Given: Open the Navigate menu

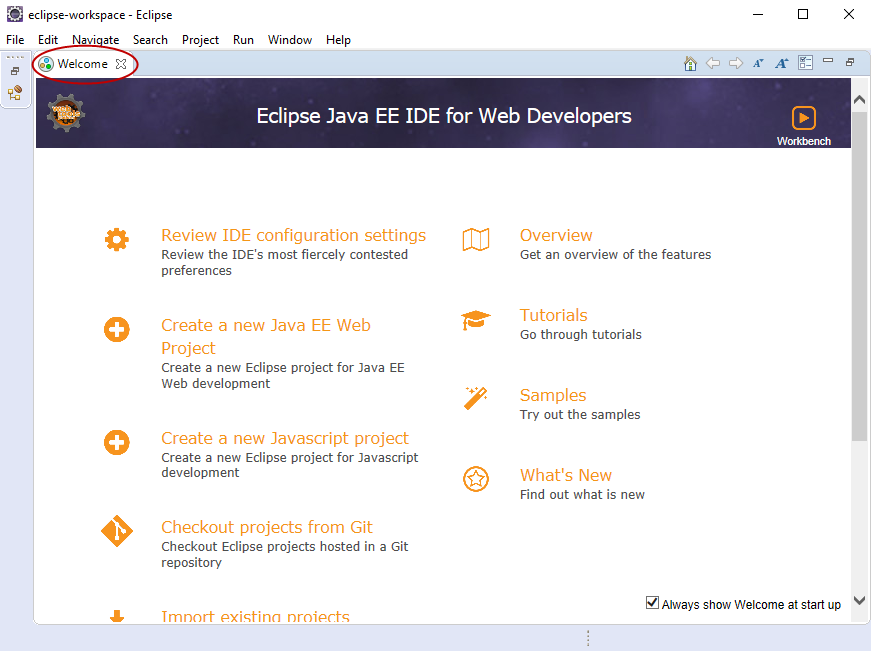Looking at the screenshot, I should point(96,40).
